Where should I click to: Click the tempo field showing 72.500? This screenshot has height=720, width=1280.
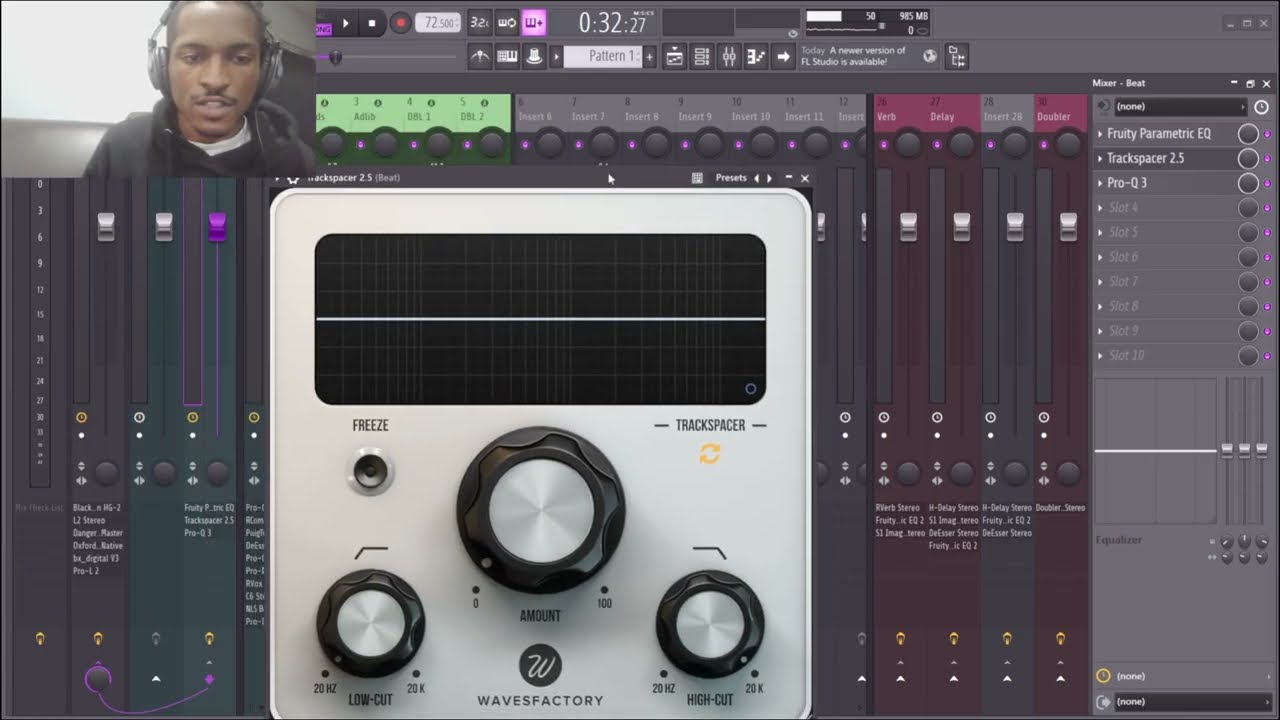tap(438, 22)
